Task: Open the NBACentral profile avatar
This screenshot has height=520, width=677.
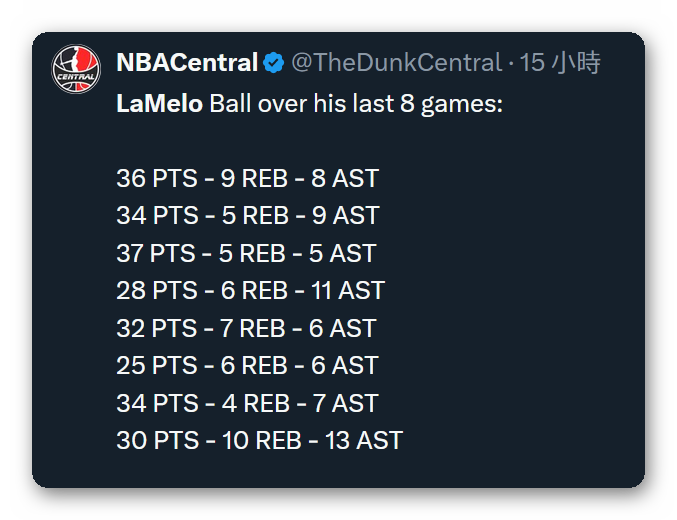Action: 77,65
